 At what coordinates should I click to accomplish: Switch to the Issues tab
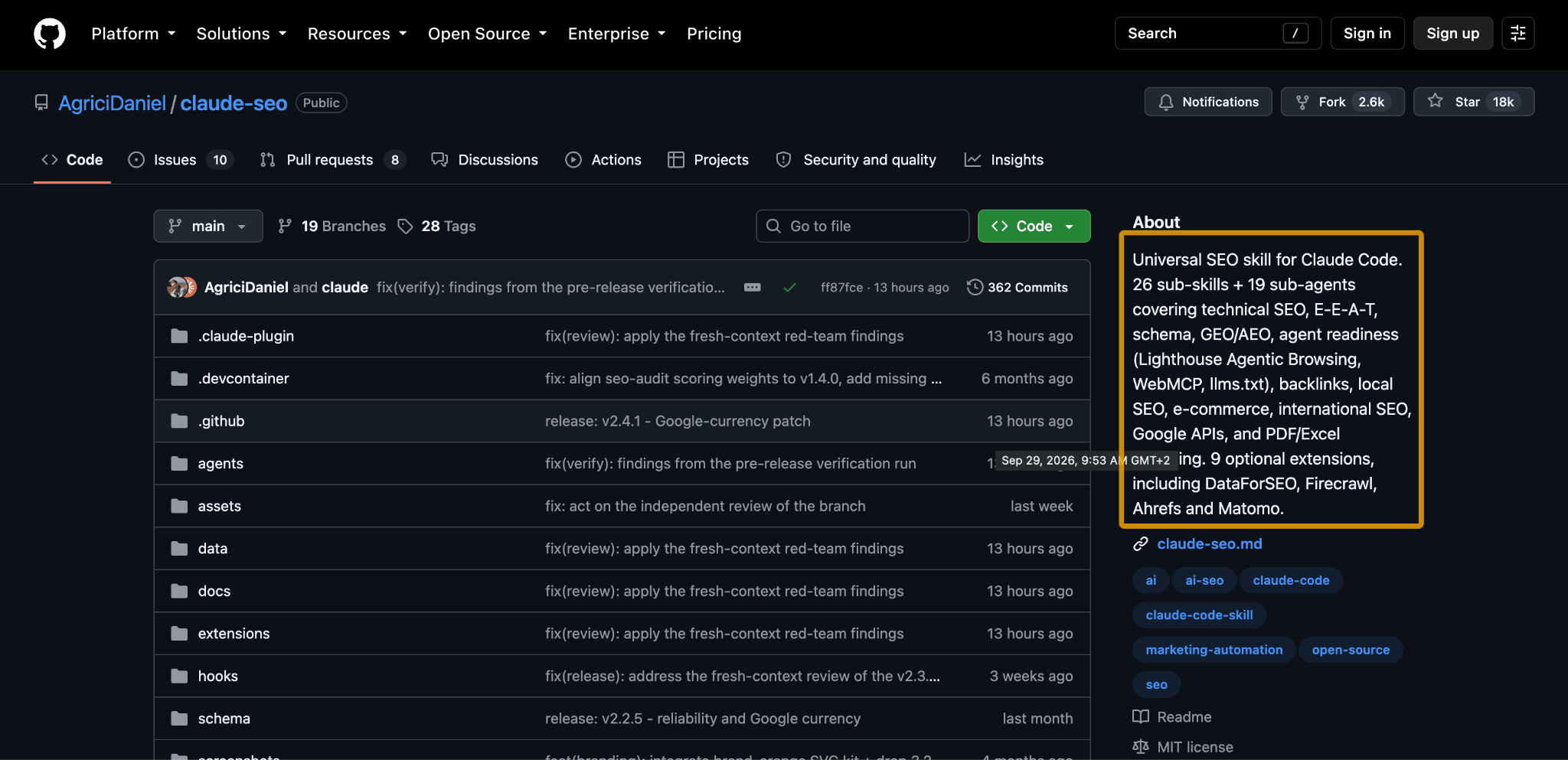(x=181, y=160)
